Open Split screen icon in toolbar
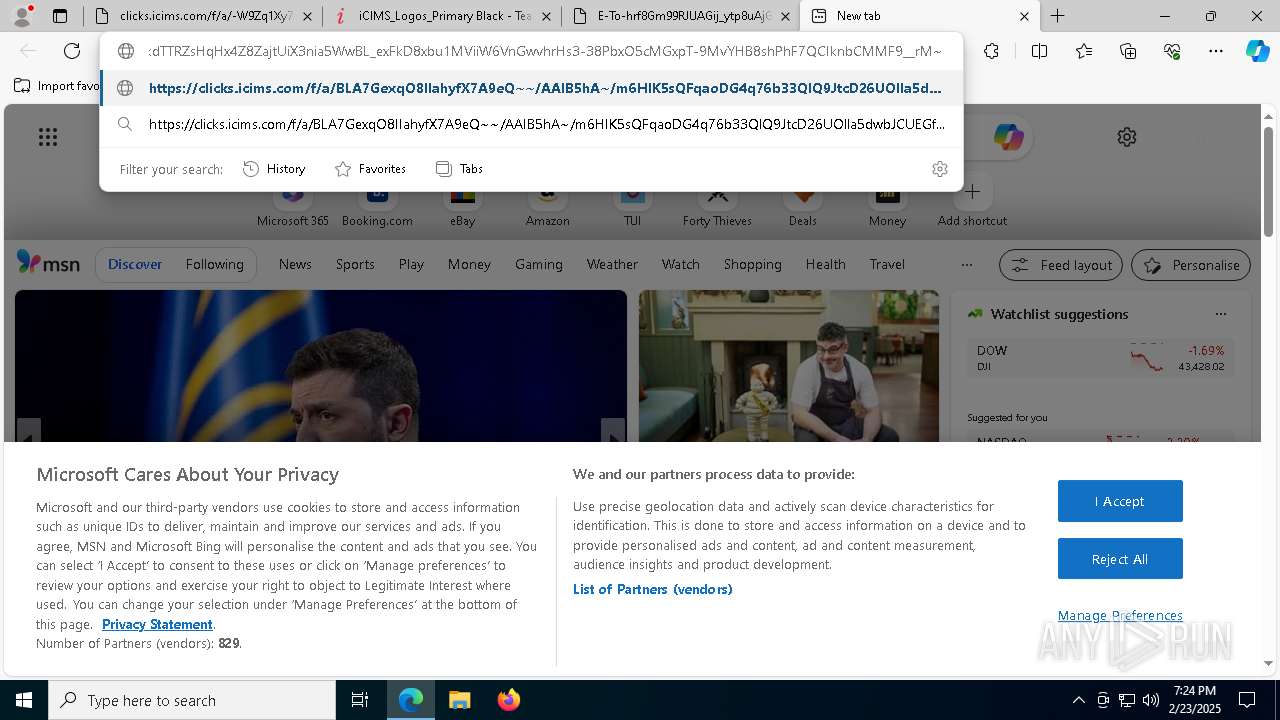This screenshot has height=720, width=1280. click(x=1039, y=51)
